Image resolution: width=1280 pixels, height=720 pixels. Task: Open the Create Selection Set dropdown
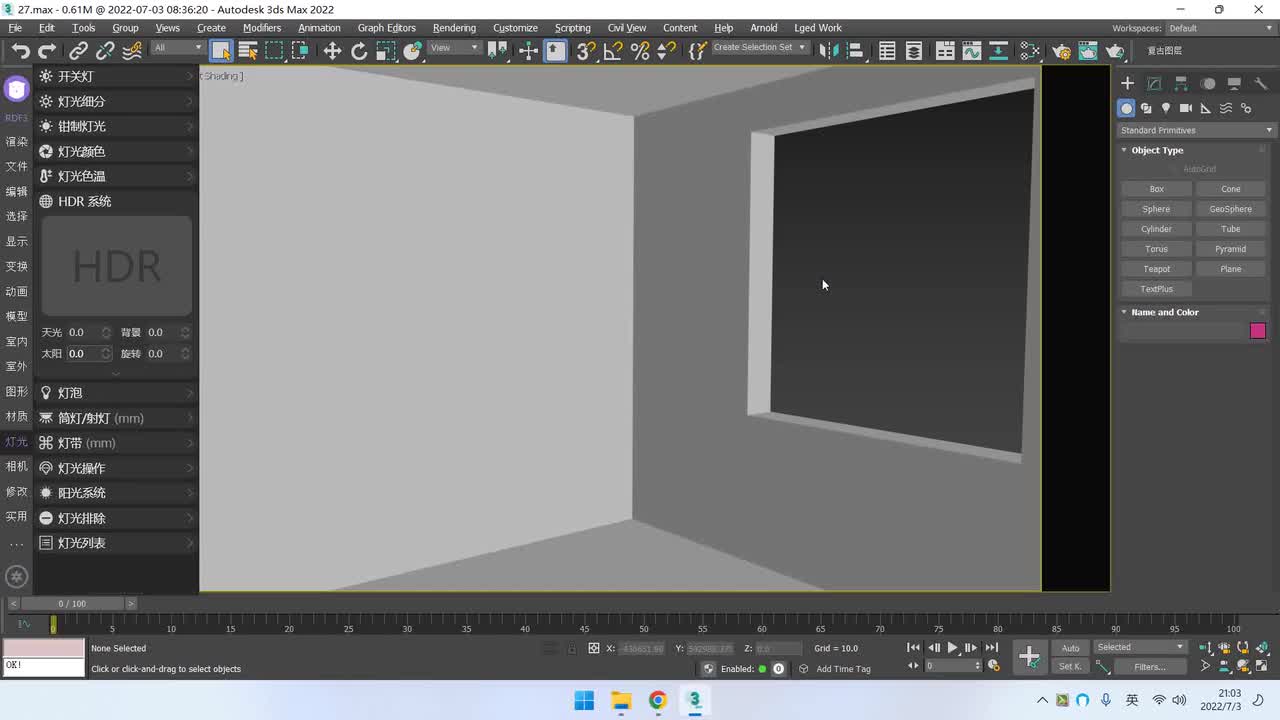759,48
